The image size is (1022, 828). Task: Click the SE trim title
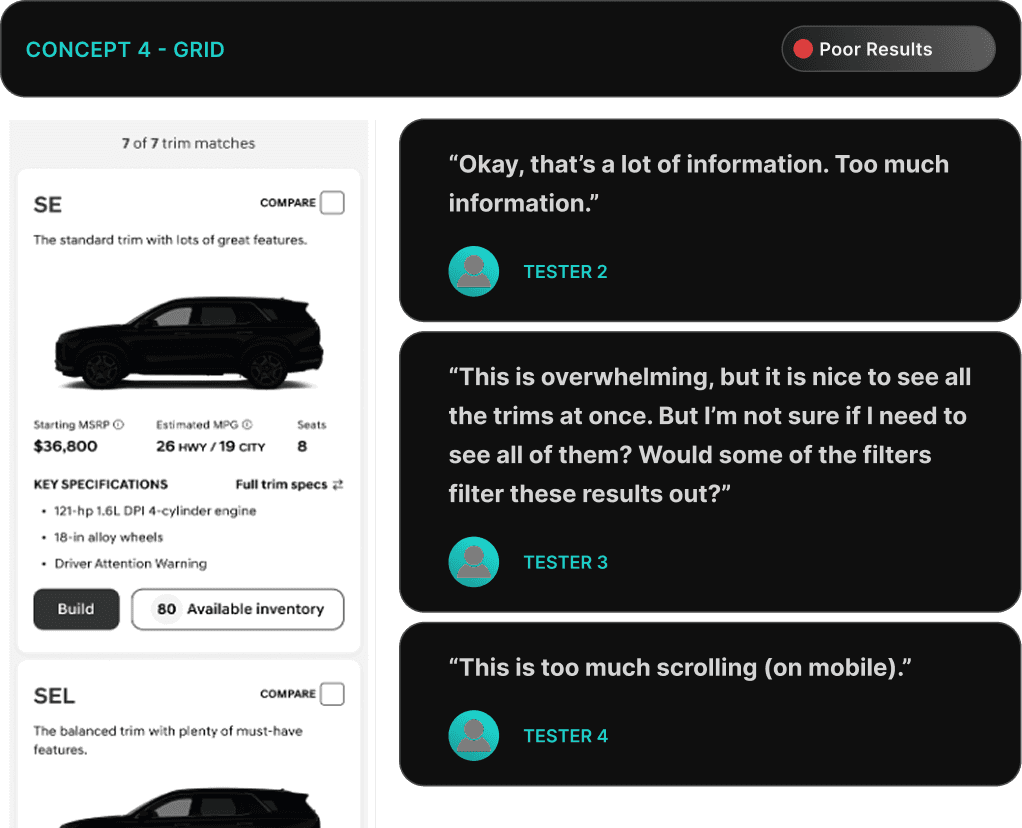click(x=48, y=205)
